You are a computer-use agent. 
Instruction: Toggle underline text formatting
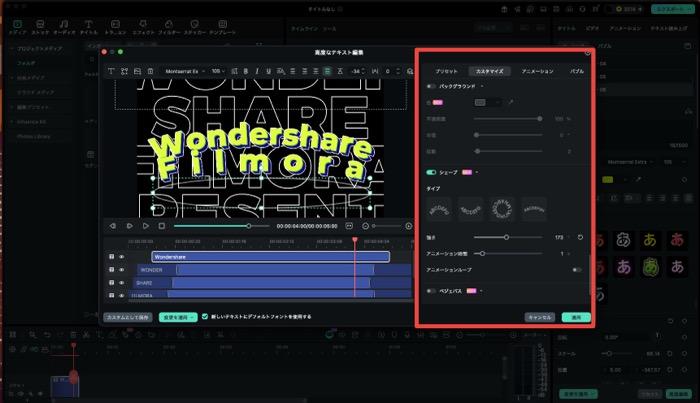click(x=268, y=71)
